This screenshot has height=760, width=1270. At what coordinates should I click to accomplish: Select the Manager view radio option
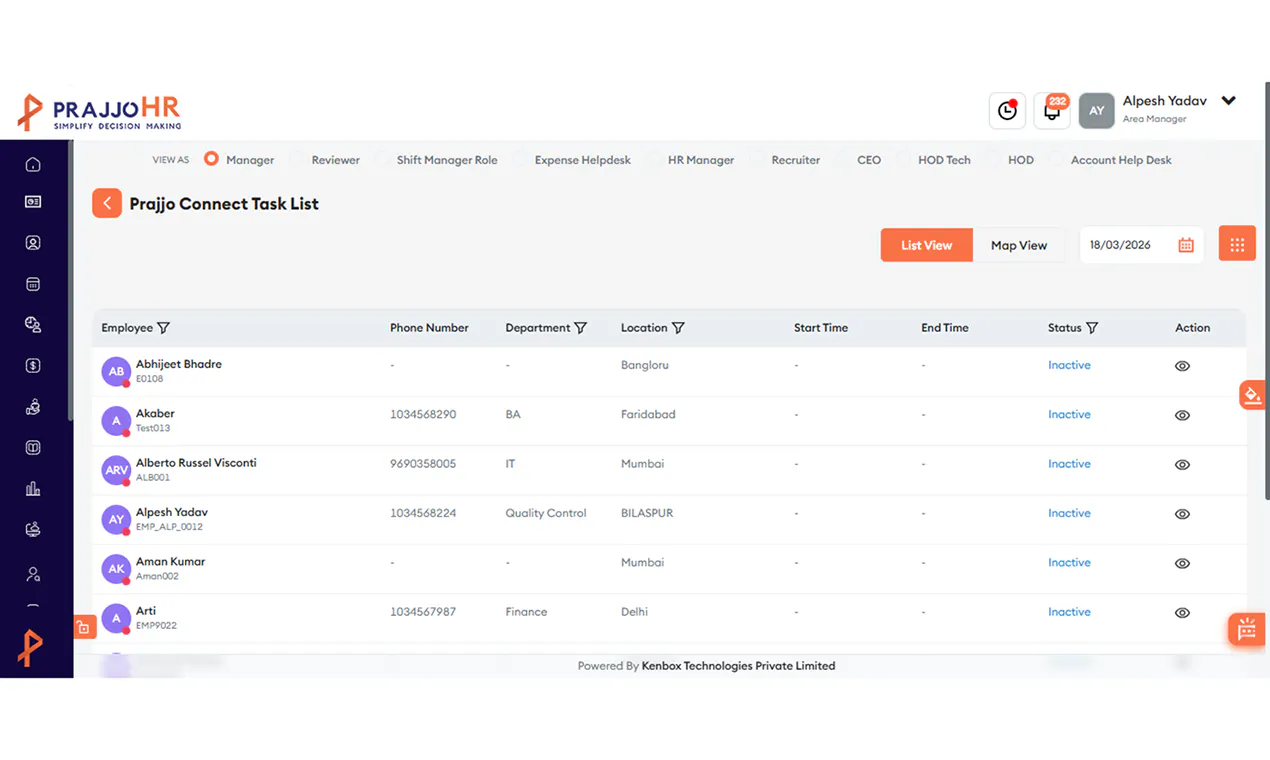pyautogui.click(x=211, y=159)
